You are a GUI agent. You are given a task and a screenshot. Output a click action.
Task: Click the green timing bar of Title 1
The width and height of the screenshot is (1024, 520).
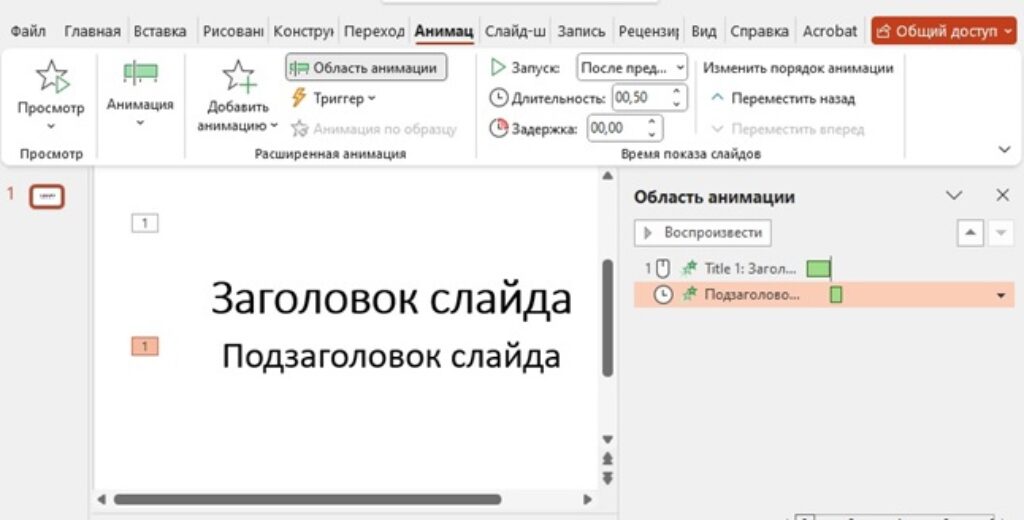click(x=818, y=268)
